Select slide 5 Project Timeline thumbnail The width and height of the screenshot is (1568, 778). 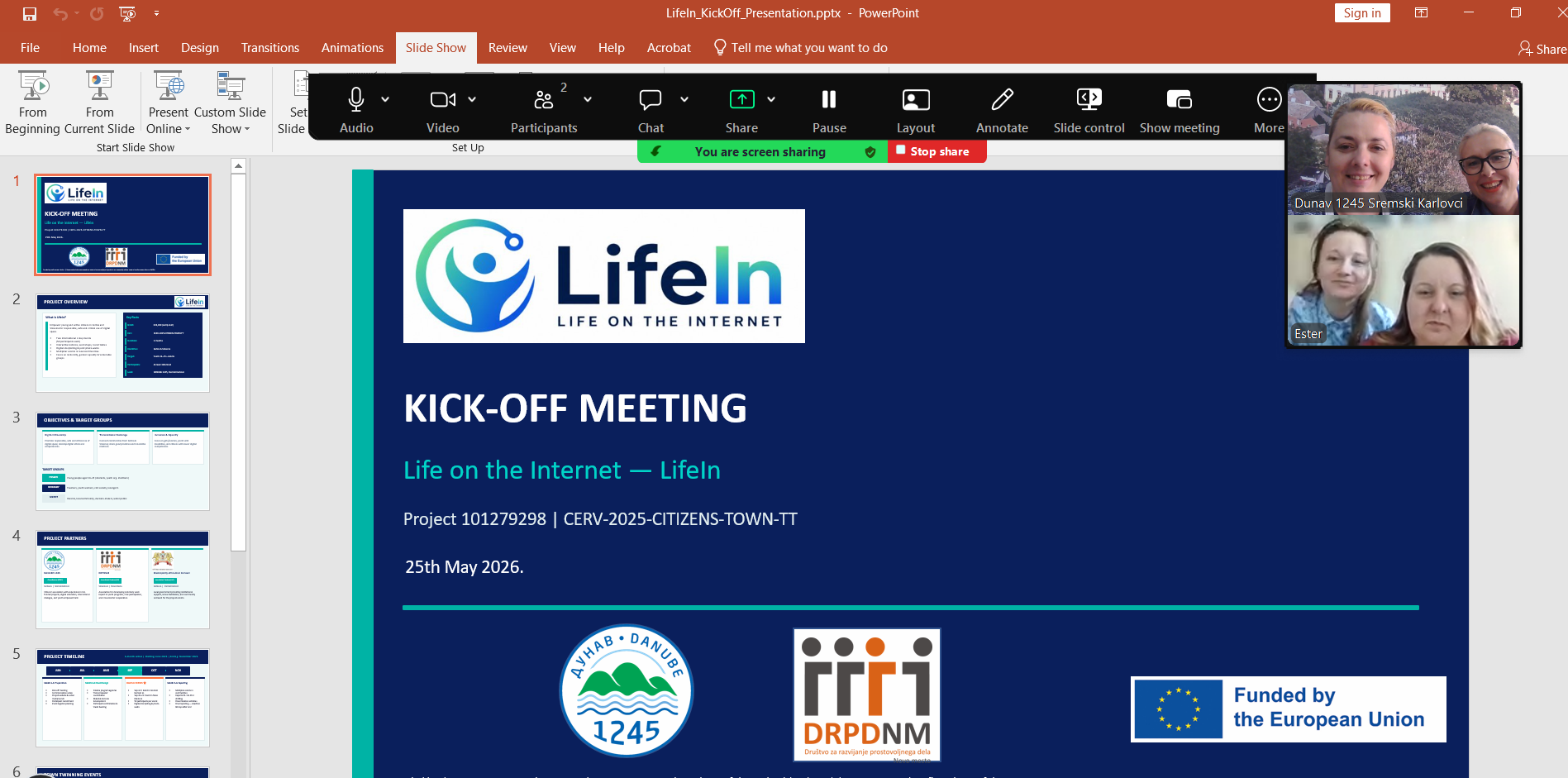coord(122,697)
